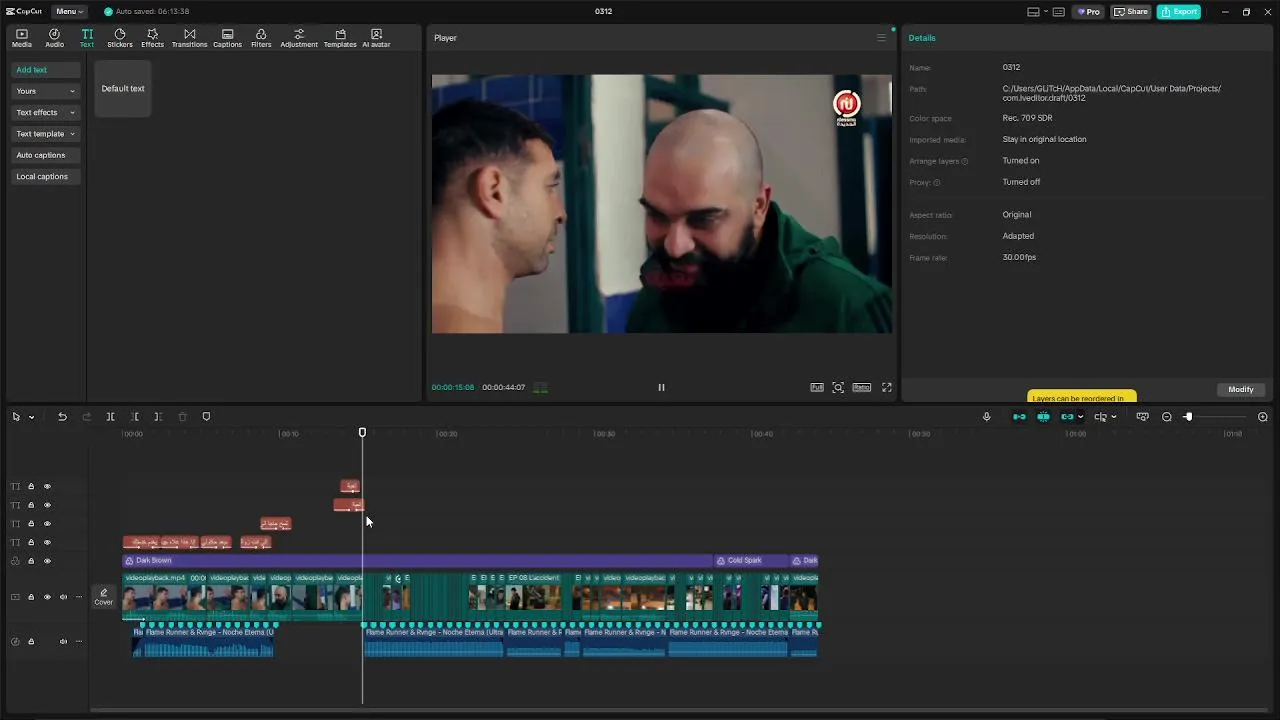Switch to the Audio tab
This screenshot has height=720, width=1280.
[x=54, y=38]
